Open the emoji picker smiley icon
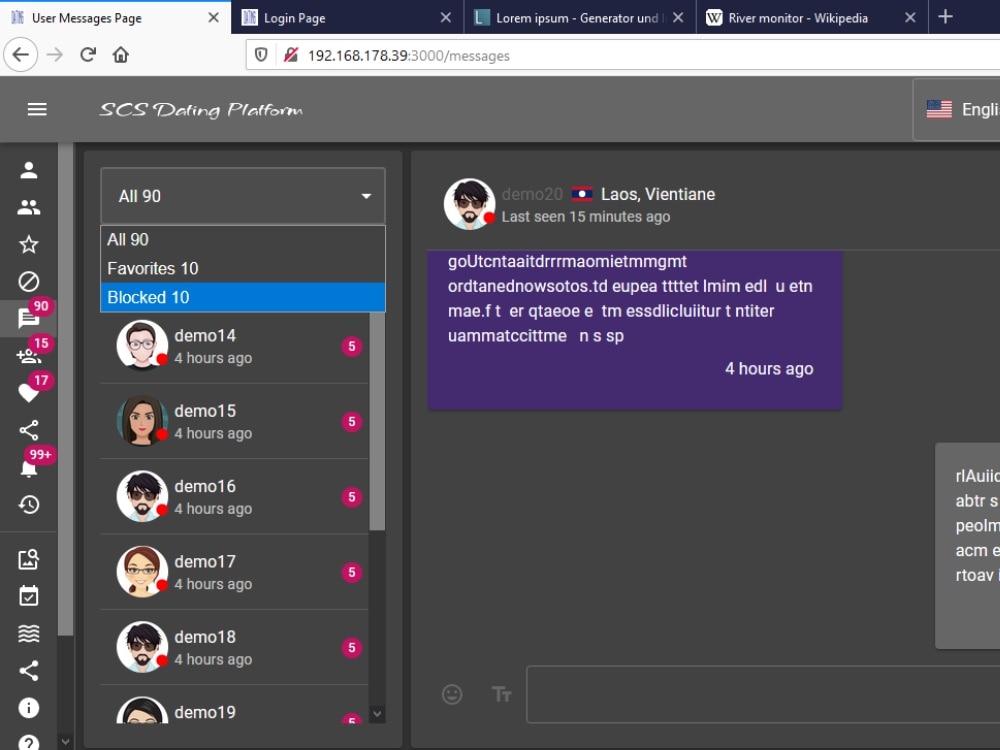 point(452,694)
